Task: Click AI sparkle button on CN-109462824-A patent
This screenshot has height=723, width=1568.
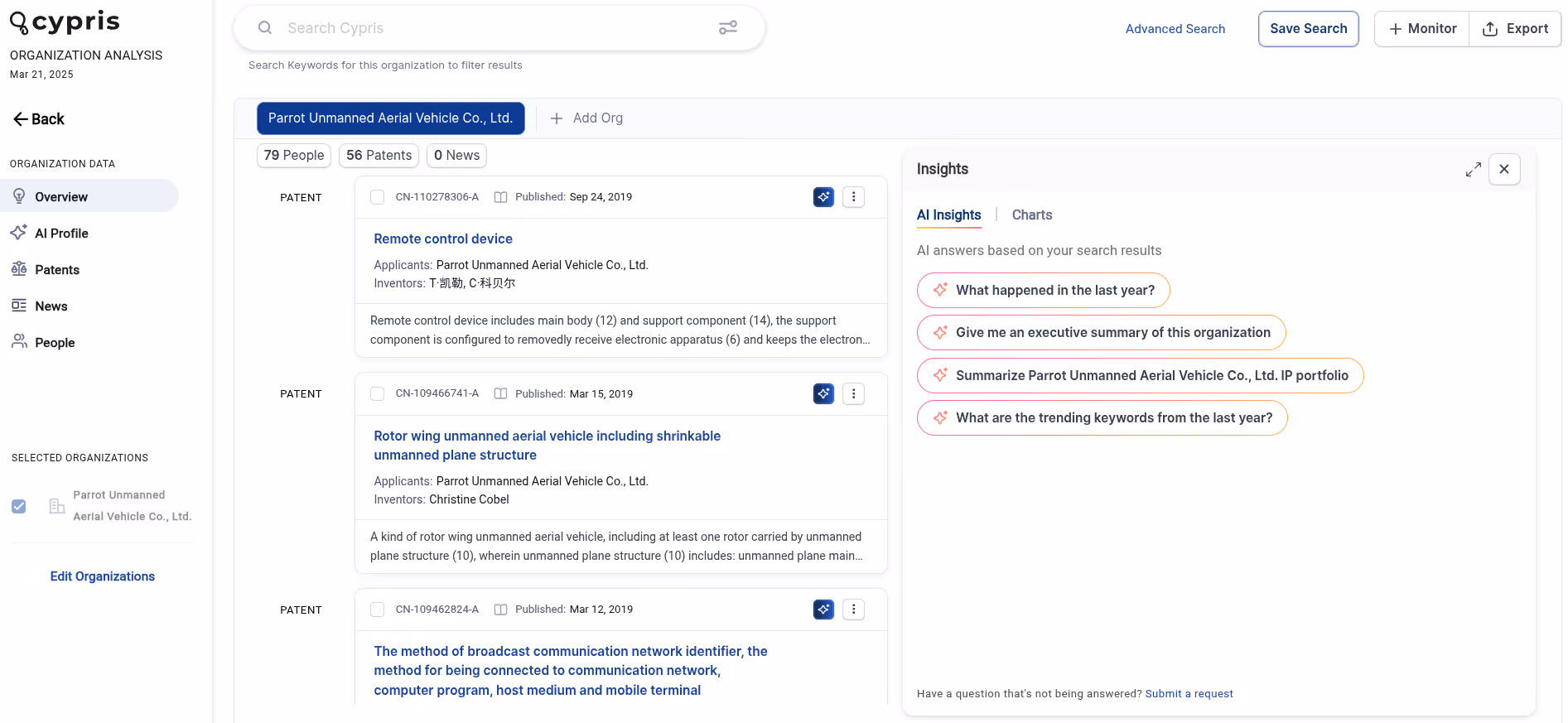Action: pos(823,610)
